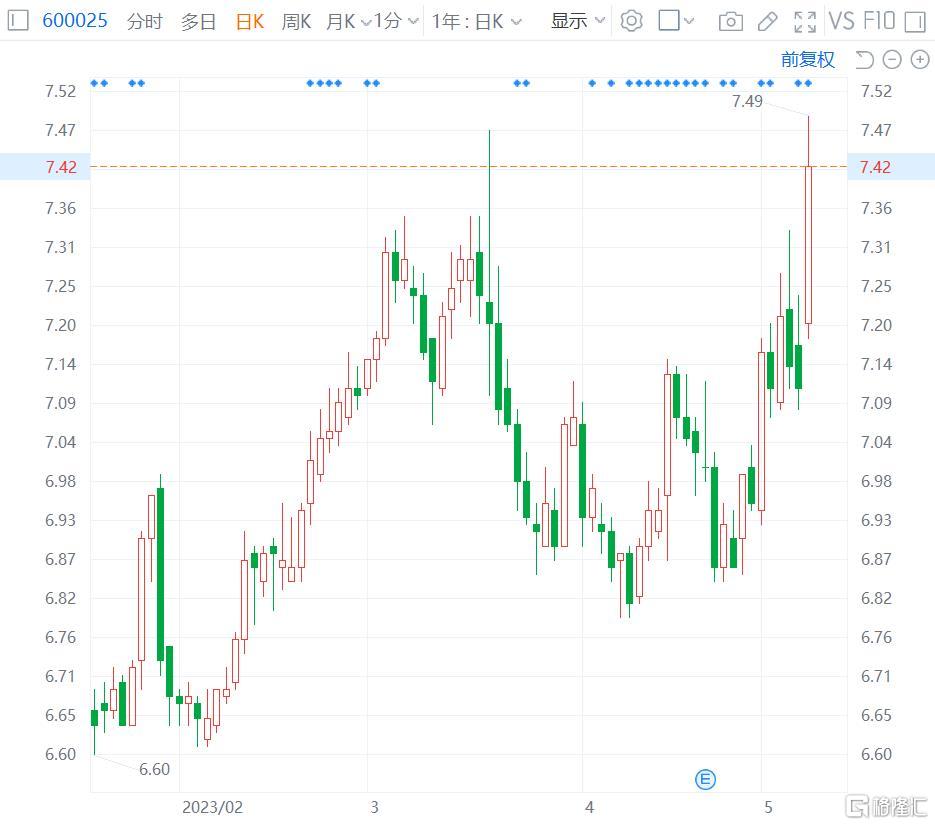935x826 pixels.
Task: Switch to 多日 multi-day tab
Action: tap(198, 21)
